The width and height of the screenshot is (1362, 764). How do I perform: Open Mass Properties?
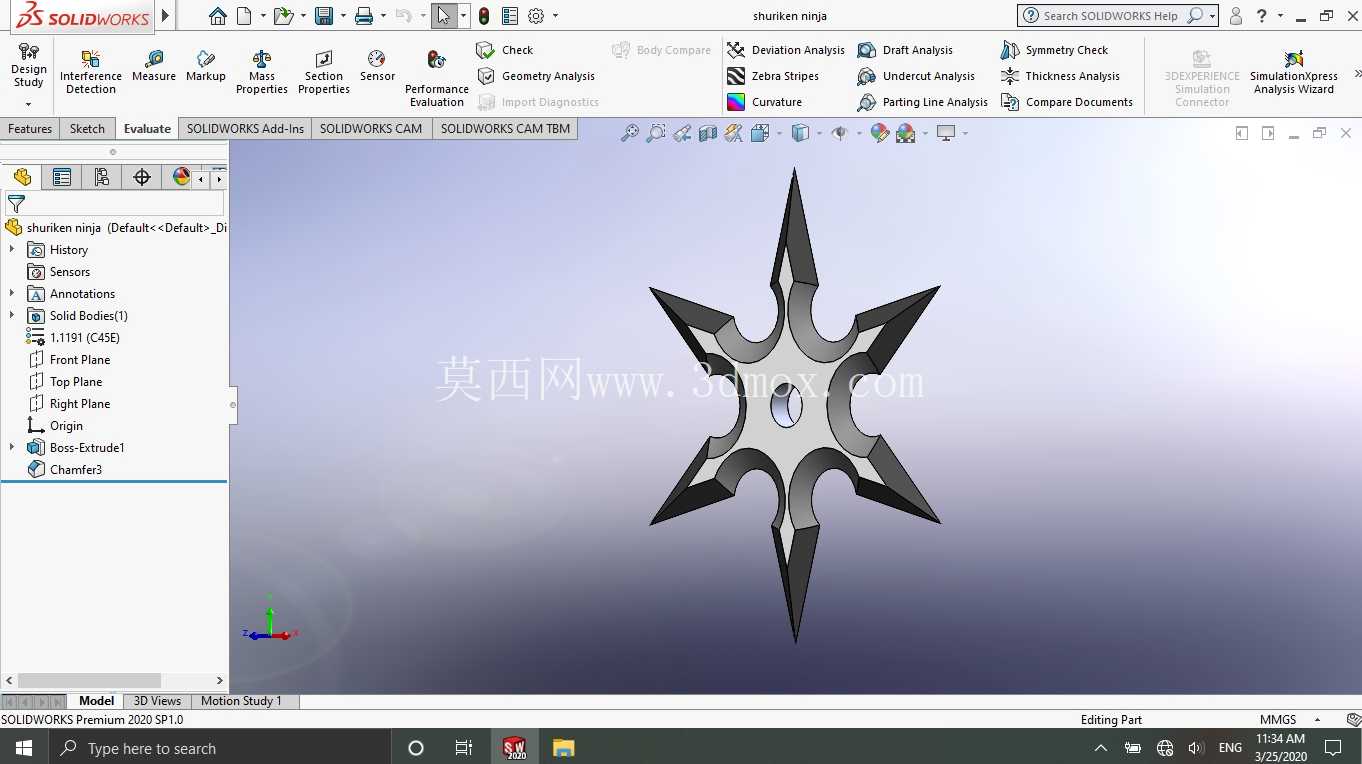pyautogui.click(x=262, y=72)
